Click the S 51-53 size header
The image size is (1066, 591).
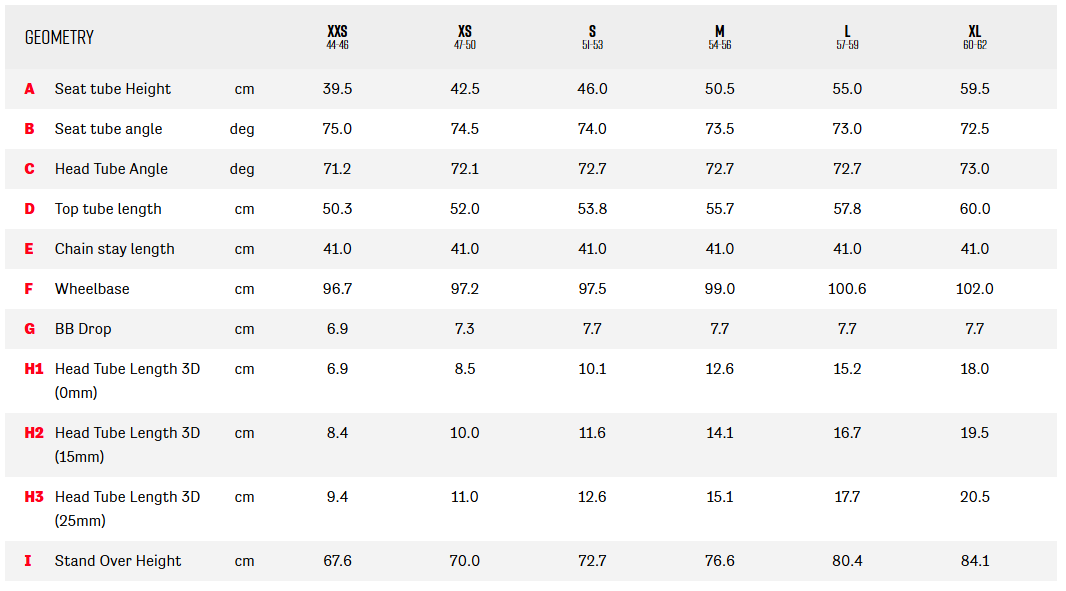coord(592,37)
